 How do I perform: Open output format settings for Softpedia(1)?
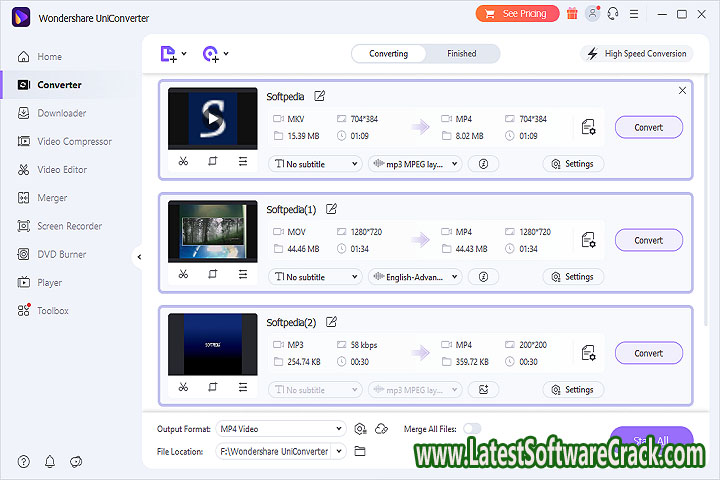pyautogui.click(x=589, y=240)
